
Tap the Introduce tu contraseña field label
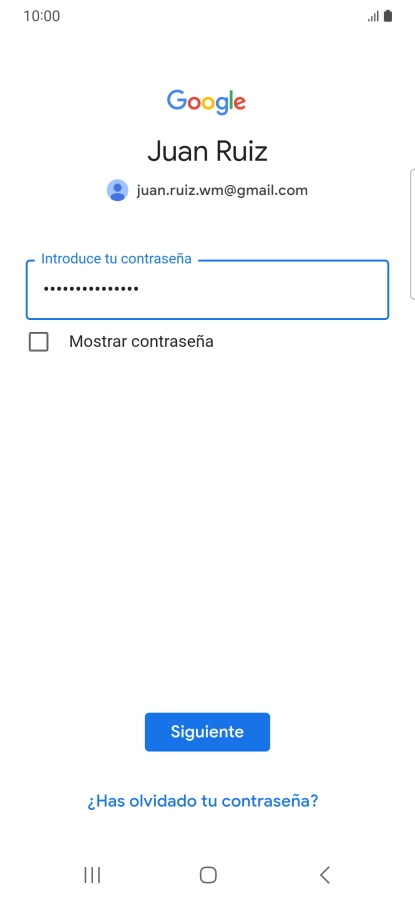[116, 258]
